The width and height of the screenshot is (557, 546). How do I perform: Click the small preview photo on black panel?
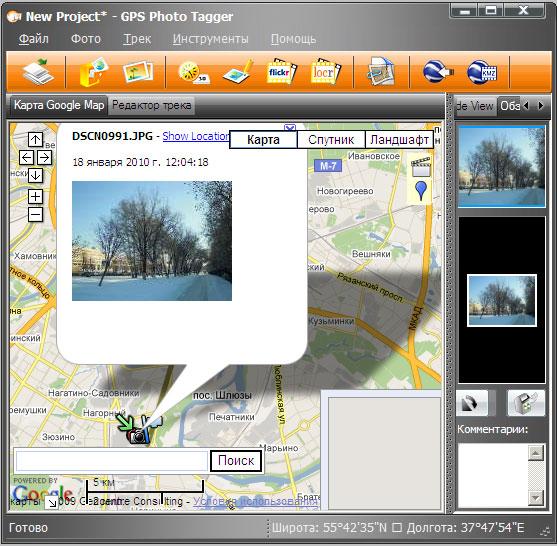point(502,300)
